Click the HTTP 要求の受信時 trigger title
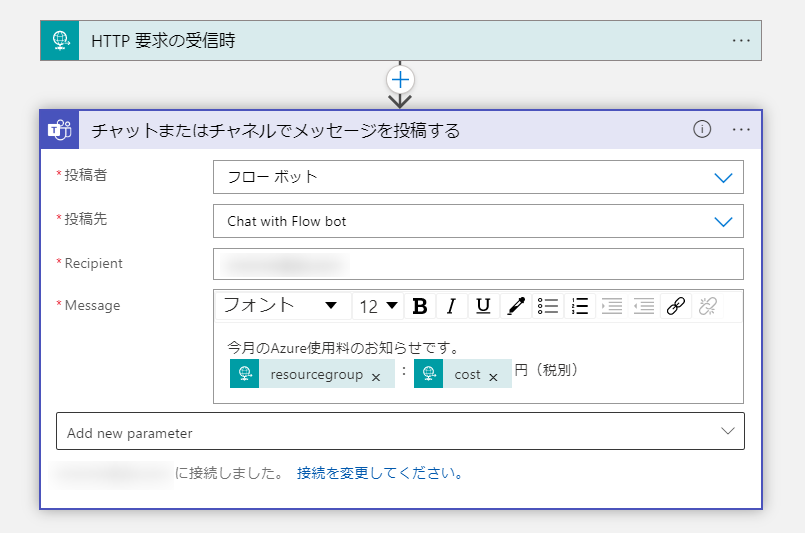The height and width of the screenshot is (533, 805). [x=163, y=41]
